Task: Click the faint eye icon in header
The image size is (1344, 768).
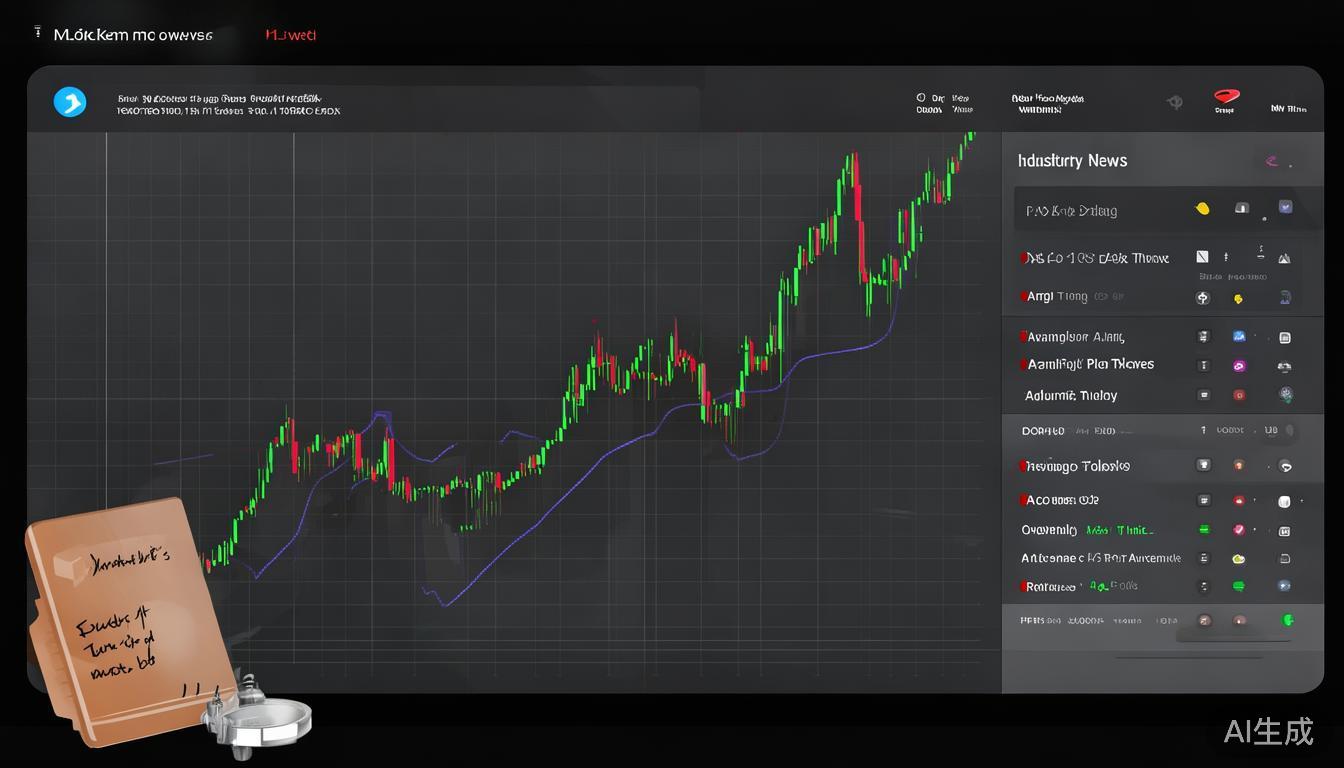Action: coord(1175,102)
